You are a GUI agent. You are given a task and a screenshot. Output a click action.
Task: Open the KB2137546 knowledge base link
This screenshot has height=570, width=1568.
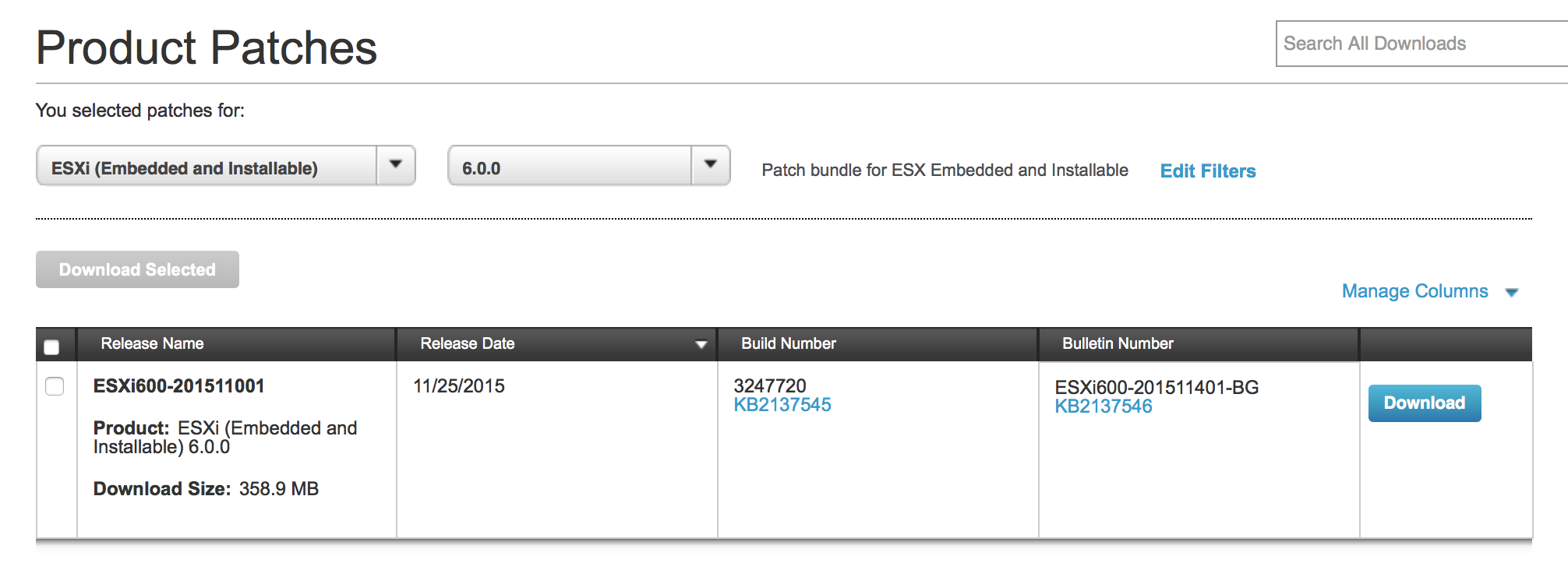tap(1104, 406)
